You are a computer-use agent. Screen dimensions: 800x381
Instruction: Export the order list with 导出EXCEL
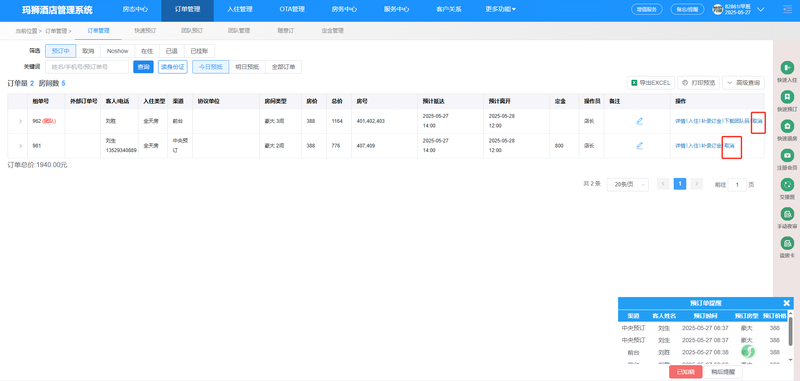(651, 83)
